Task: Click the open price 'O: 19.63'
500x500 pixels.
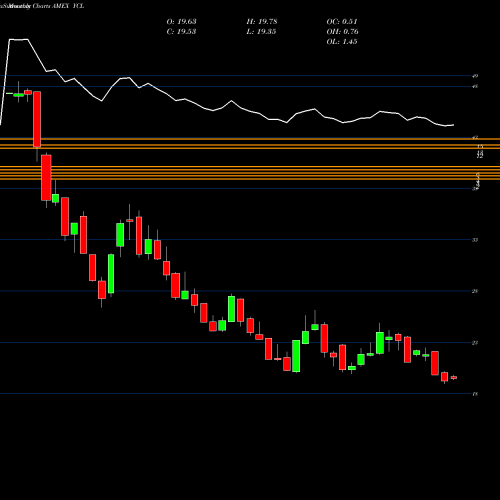Action: click(x=181, y=22)
